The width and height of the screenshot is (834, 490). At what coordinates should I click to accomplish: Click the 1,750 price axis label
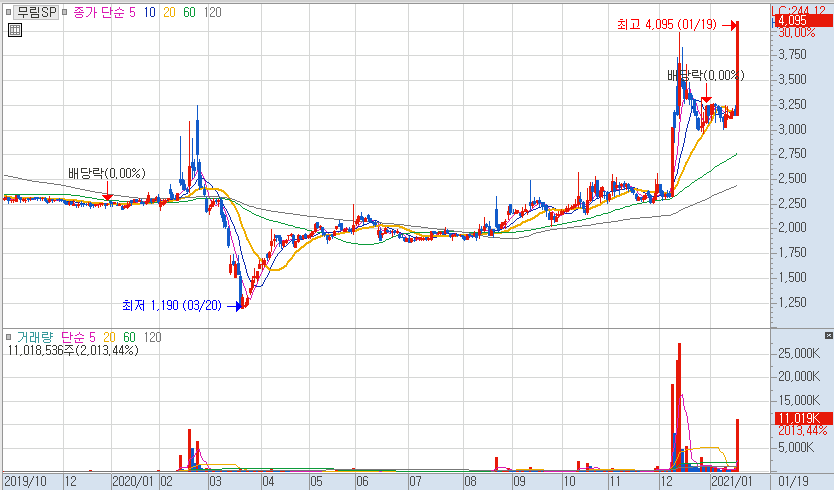pos(793,253)
